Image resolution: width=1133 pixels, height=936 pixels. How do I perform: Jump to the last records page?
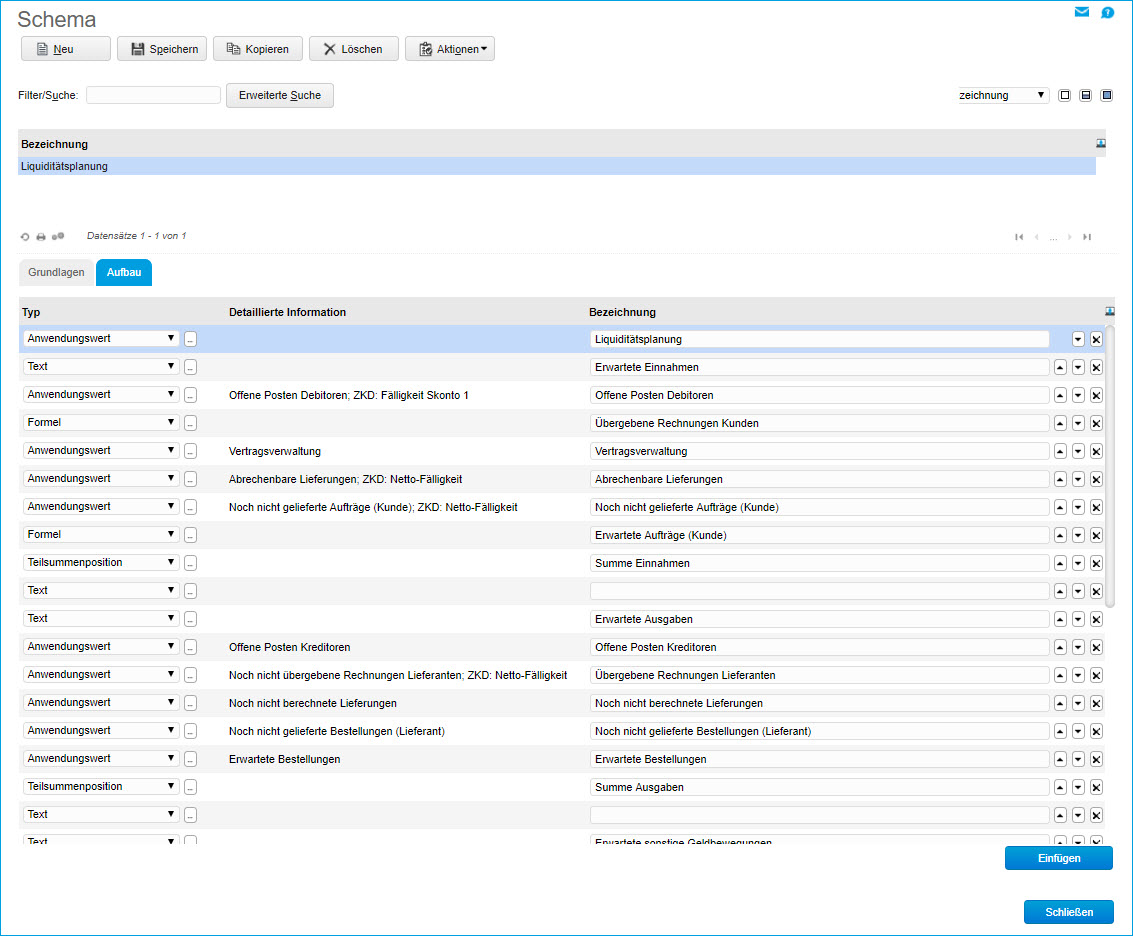(x=1087, y=237)
